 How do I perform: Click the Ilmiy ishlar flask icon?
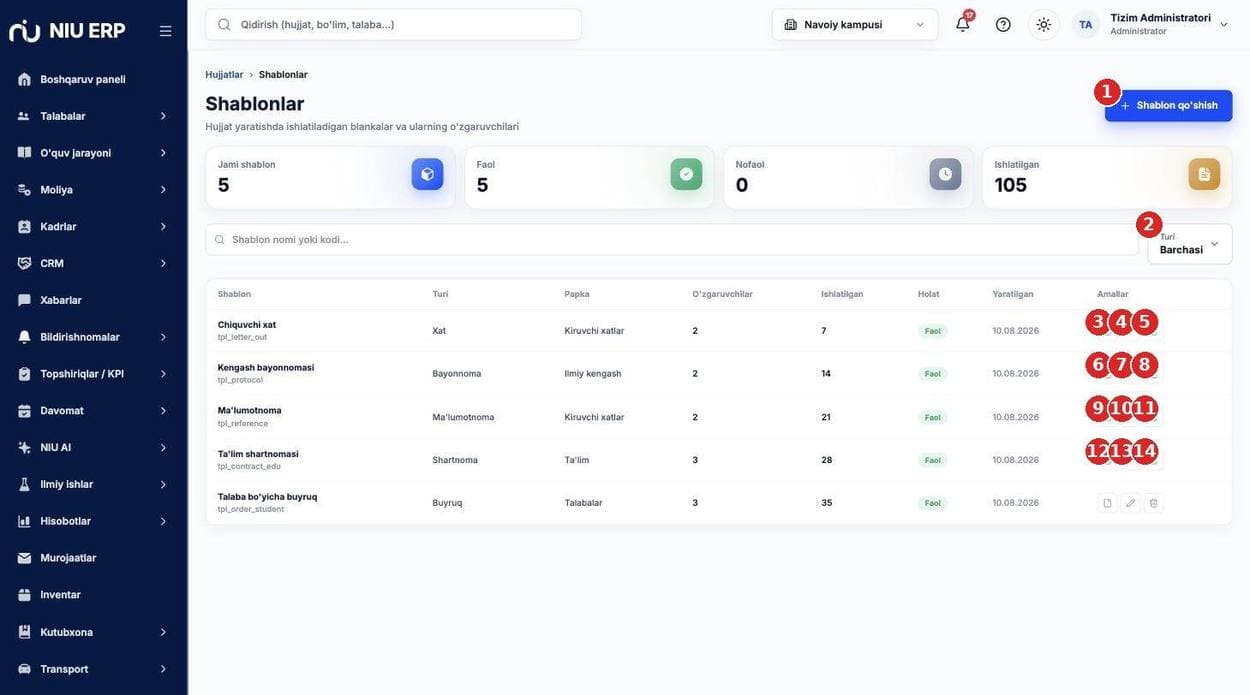tap(24, 484)
